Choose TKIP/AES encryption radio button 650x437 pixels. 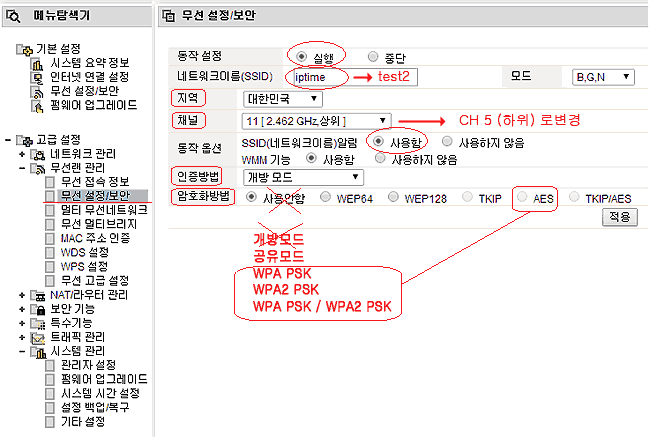click(574, 197)
